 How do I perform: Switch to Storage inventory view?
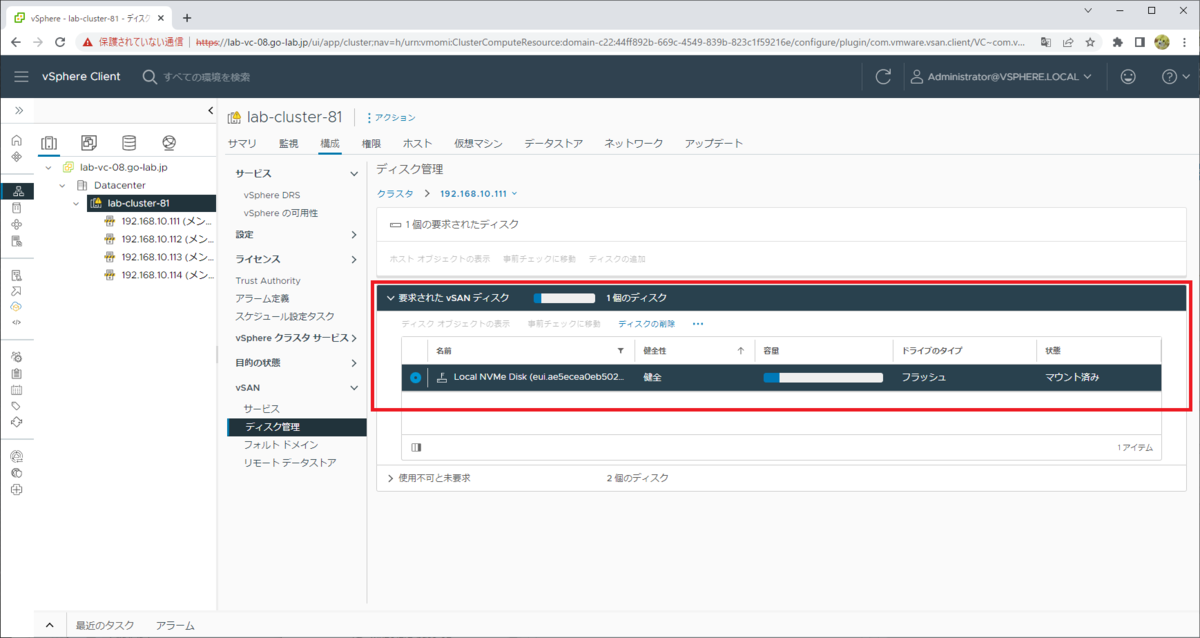129,143
